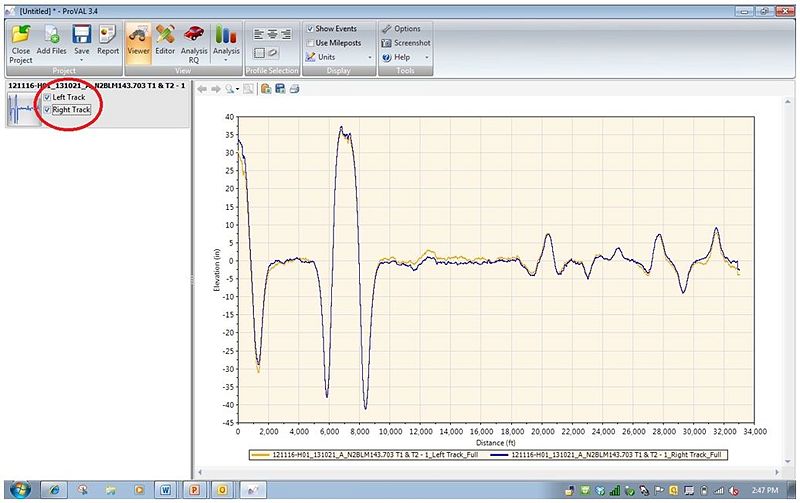Open Outlook from the taskbar
The image size is (800, 503).
coord(222,490)
